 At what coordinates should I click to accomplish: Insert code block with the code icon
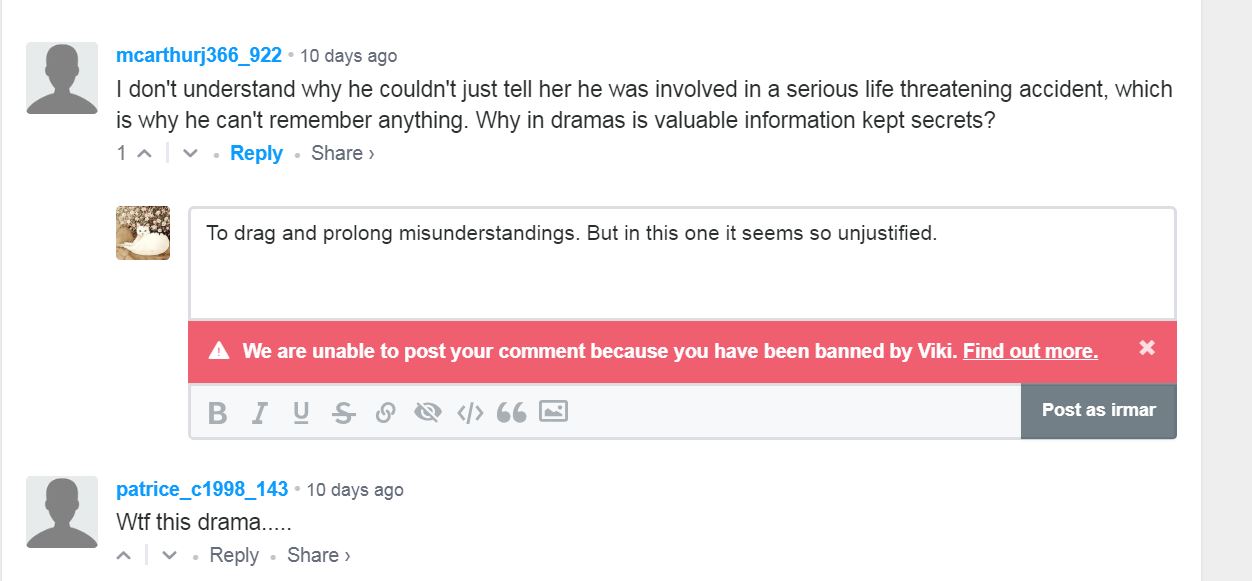470,412
